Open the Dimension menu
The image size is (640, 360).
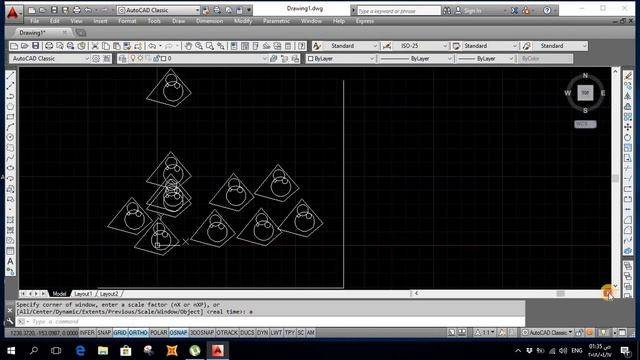pos(209,21)
